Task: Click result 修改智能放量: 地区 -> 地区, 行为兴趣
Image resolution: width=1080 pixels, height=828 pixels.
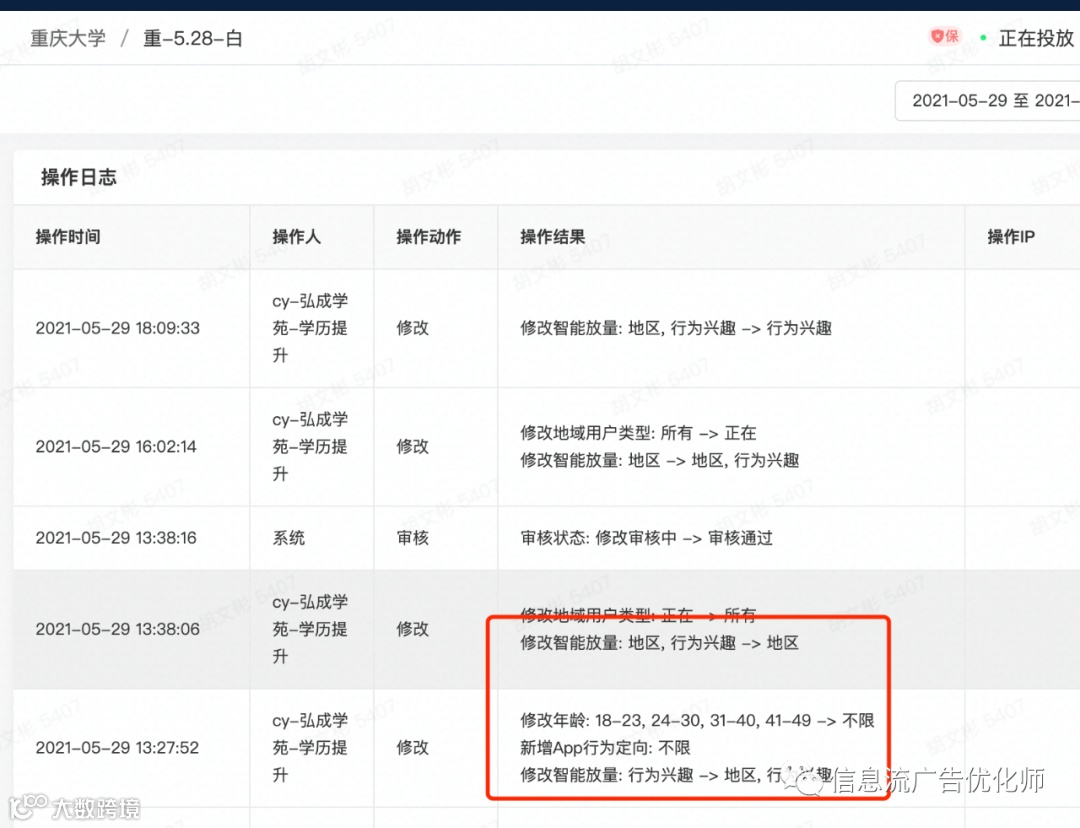Action: click(659, 460)
